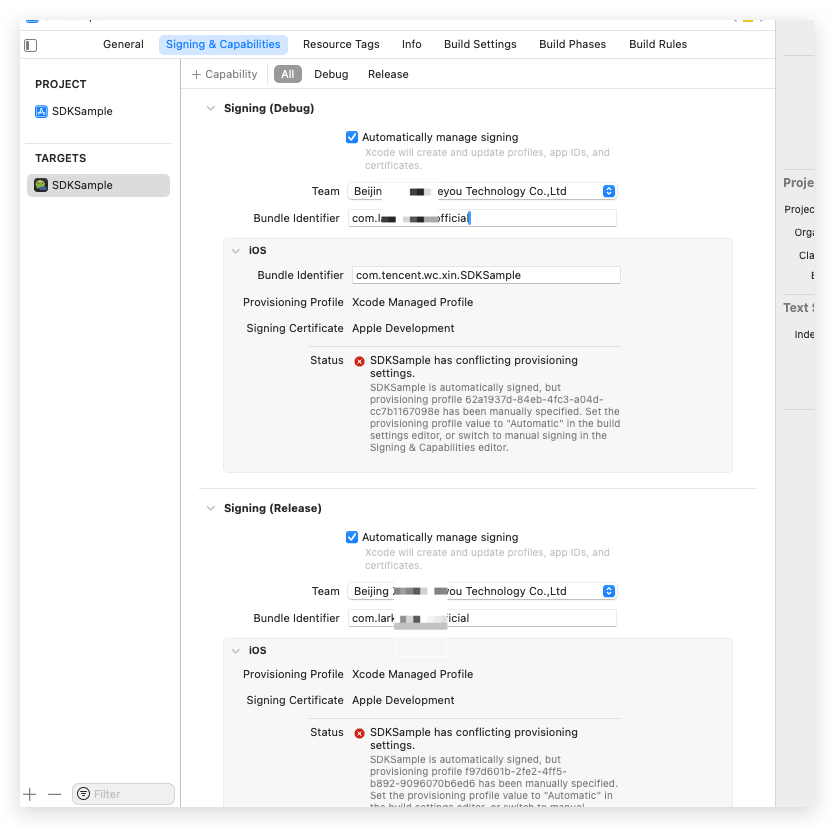The height and width of the screenshot is (827, 834).
Task: Open the Debug Team dropdown
Action: 482,191
